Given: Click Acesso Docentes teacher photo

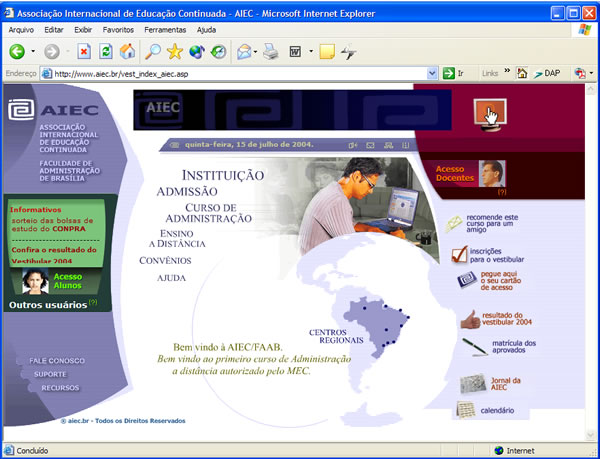Looking at the screenshot, I should click(x=492, y=172).
